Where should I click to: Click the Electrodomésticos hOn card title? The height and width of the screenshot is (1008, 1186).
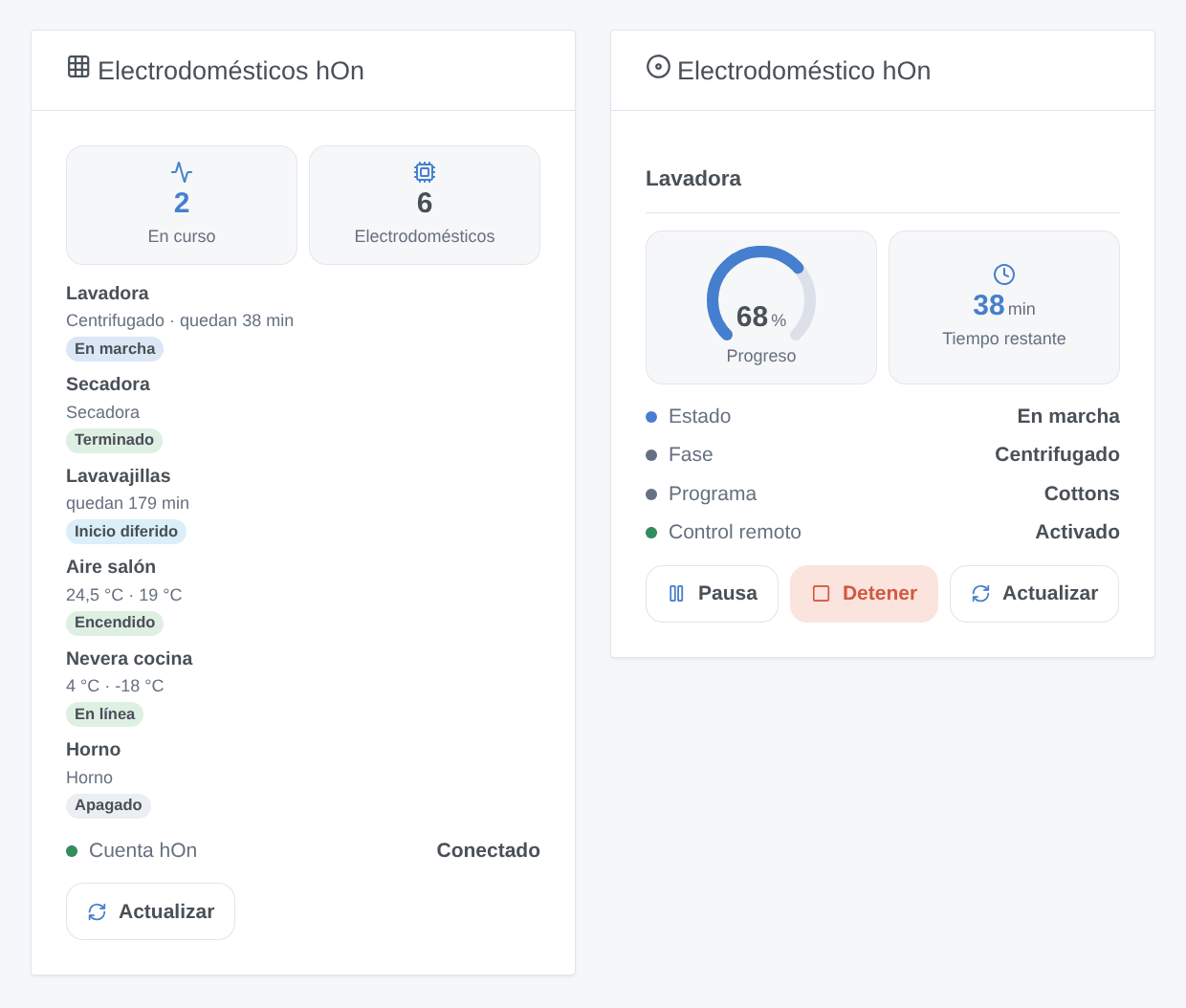[x=231, y=71]
